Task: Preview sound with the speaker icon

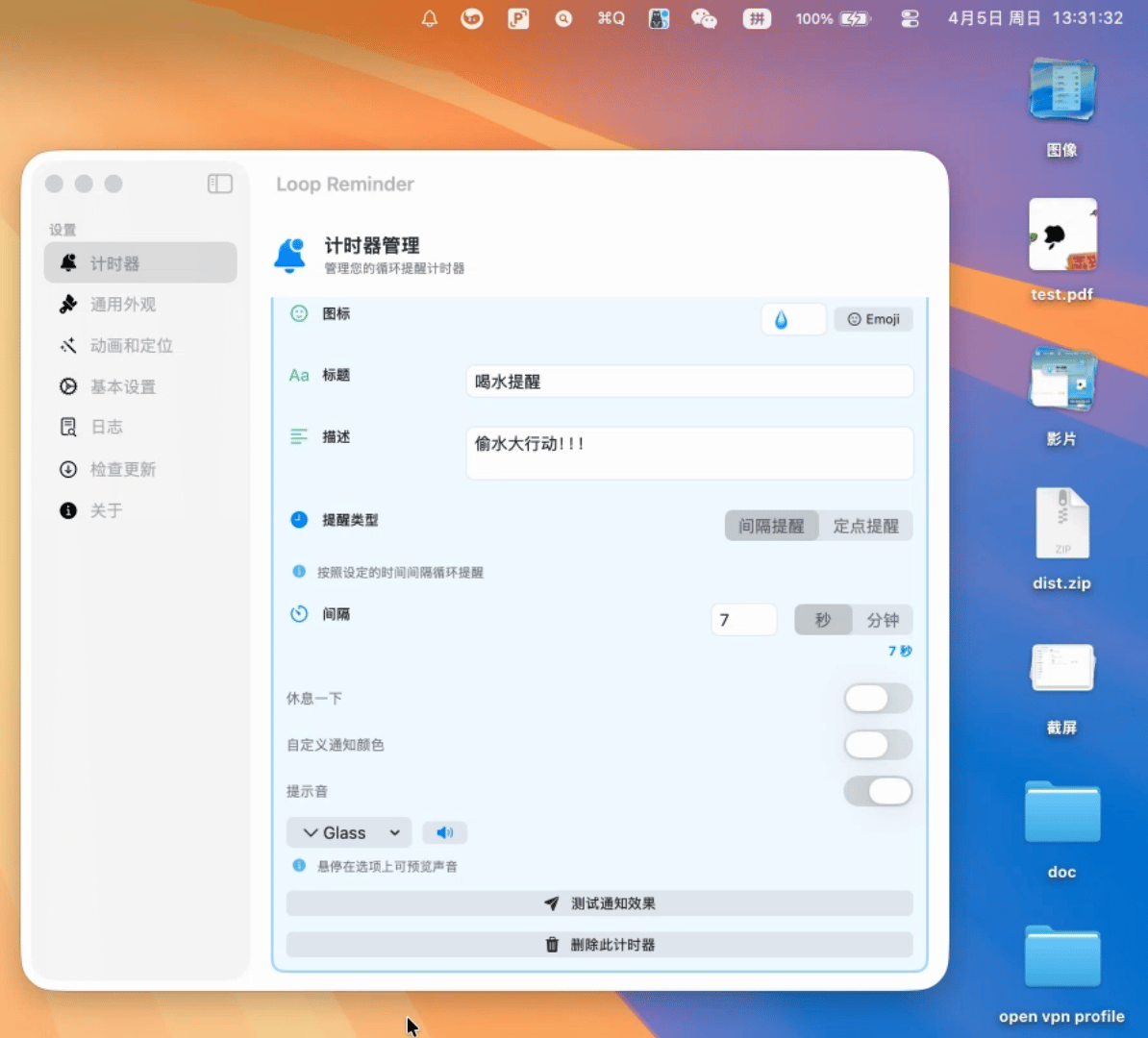Action: [x=444, y=832]
